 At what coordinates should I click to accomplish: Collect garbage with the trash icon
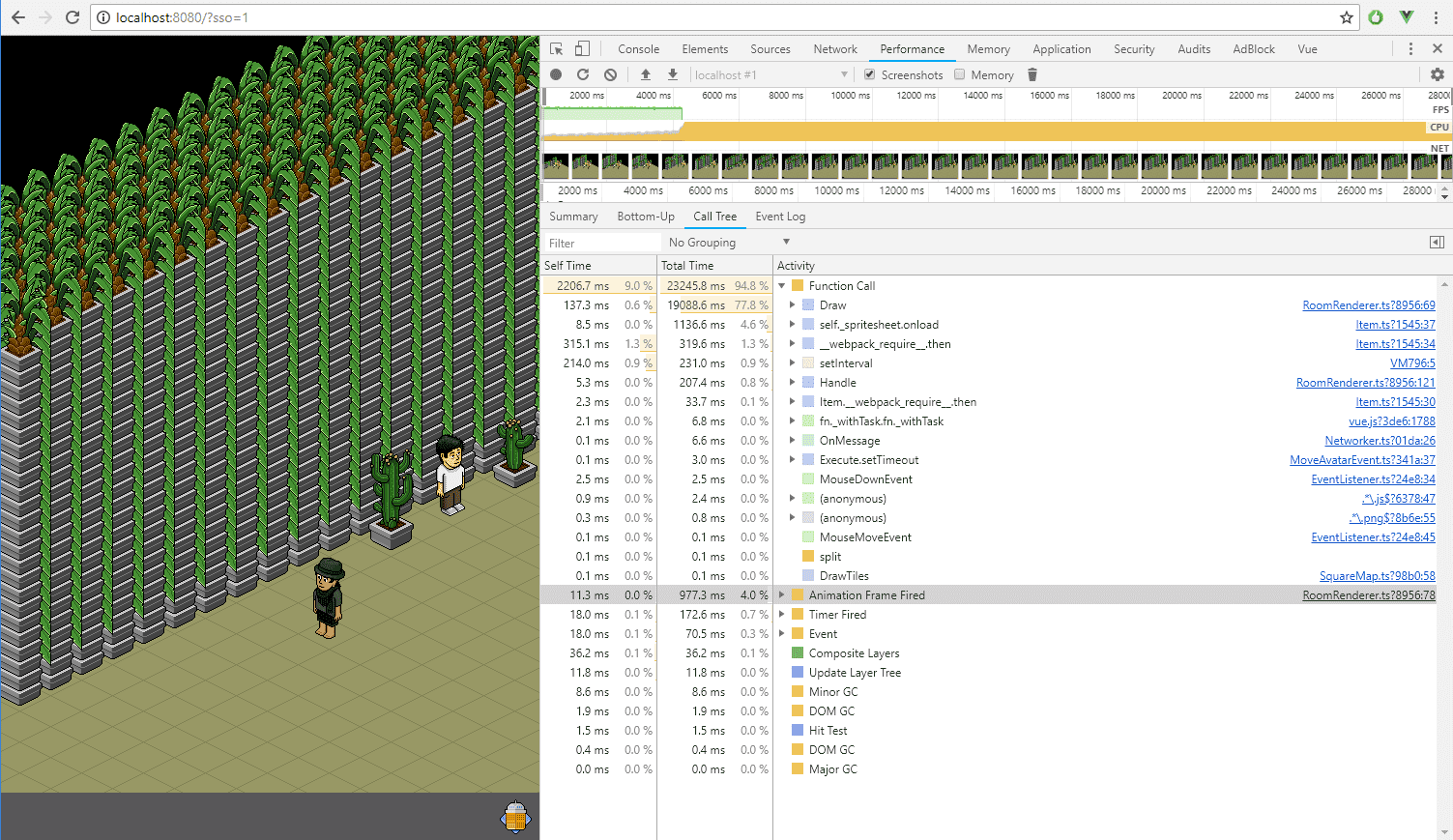1032,74
